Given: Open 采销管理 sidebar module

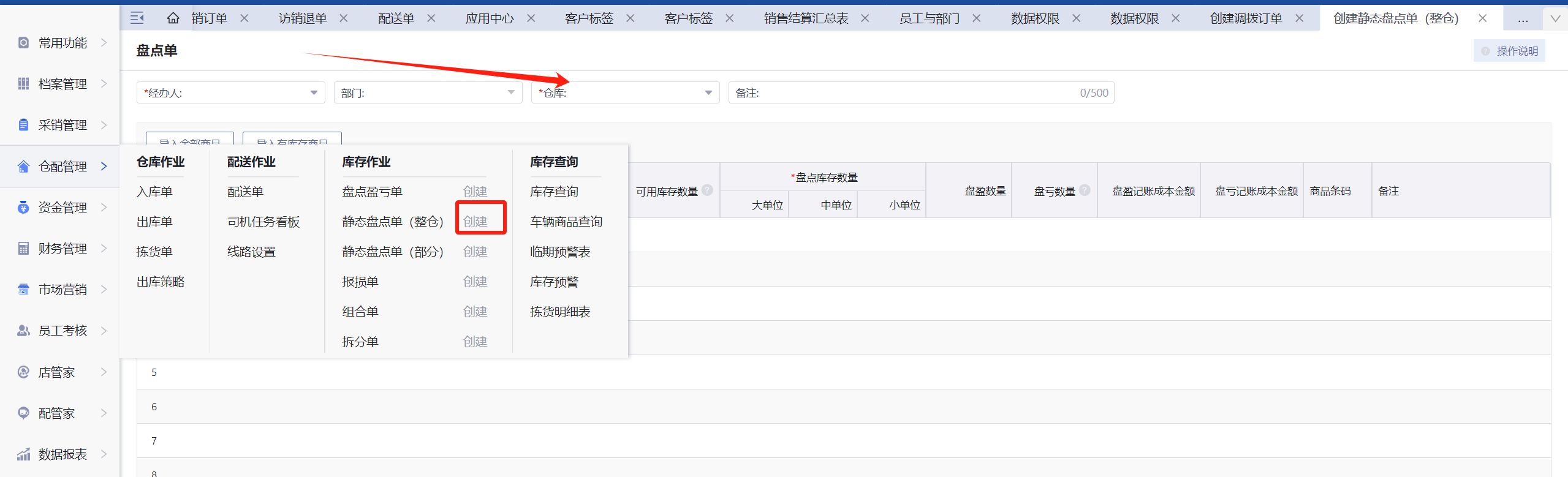Looking at the screenshot, I should [x=62, y=125].
